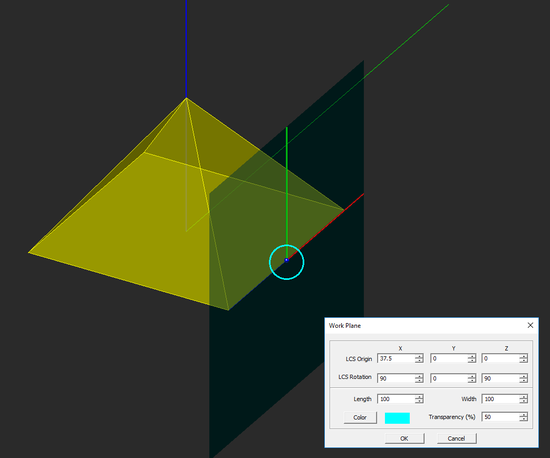Decrease the Width value with down arrow
This screenshot has width=550, height=458.
(x=523, y=401)
